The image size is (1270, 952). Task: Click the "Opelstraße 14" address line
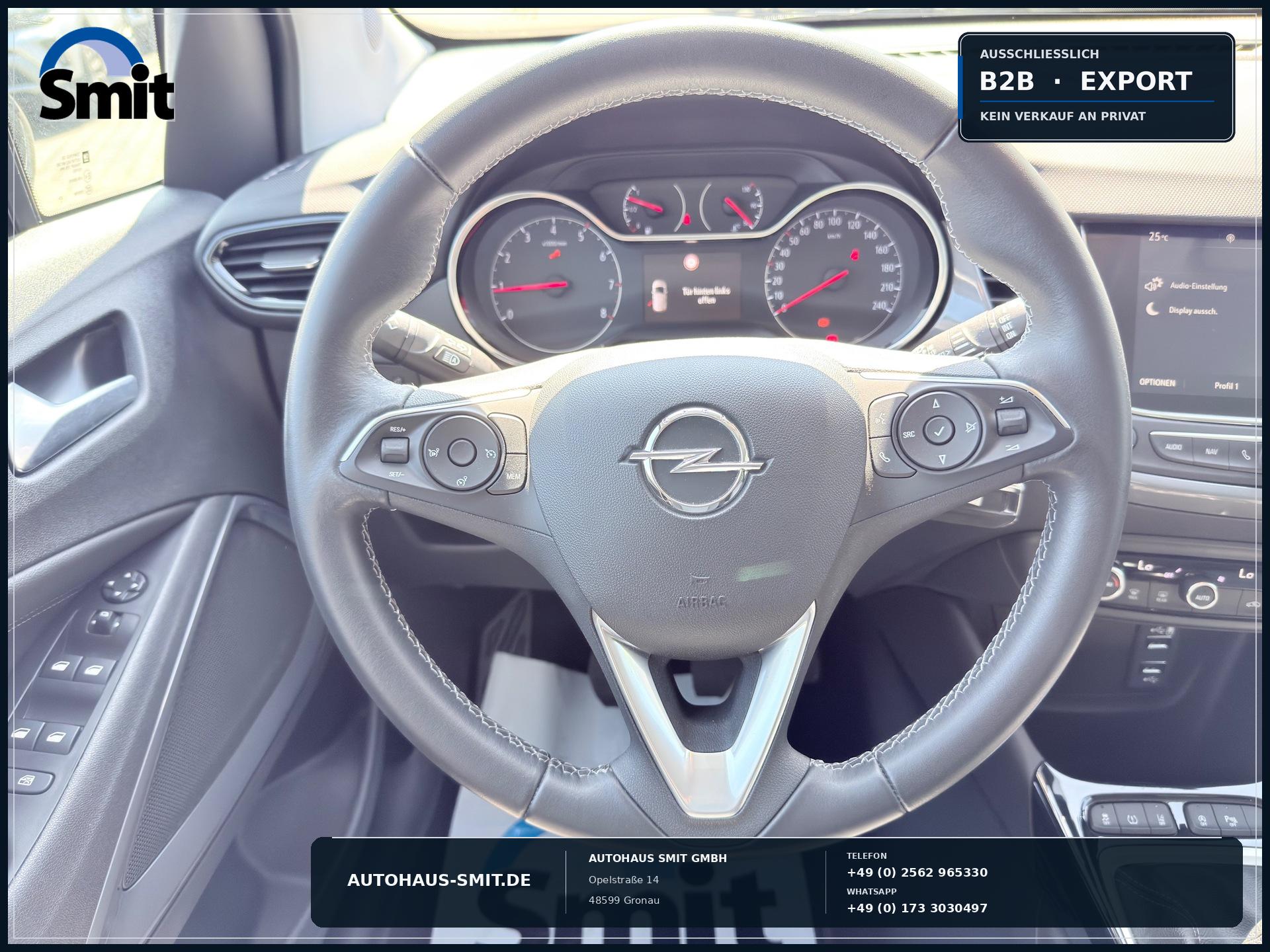[x=624, y=879]
